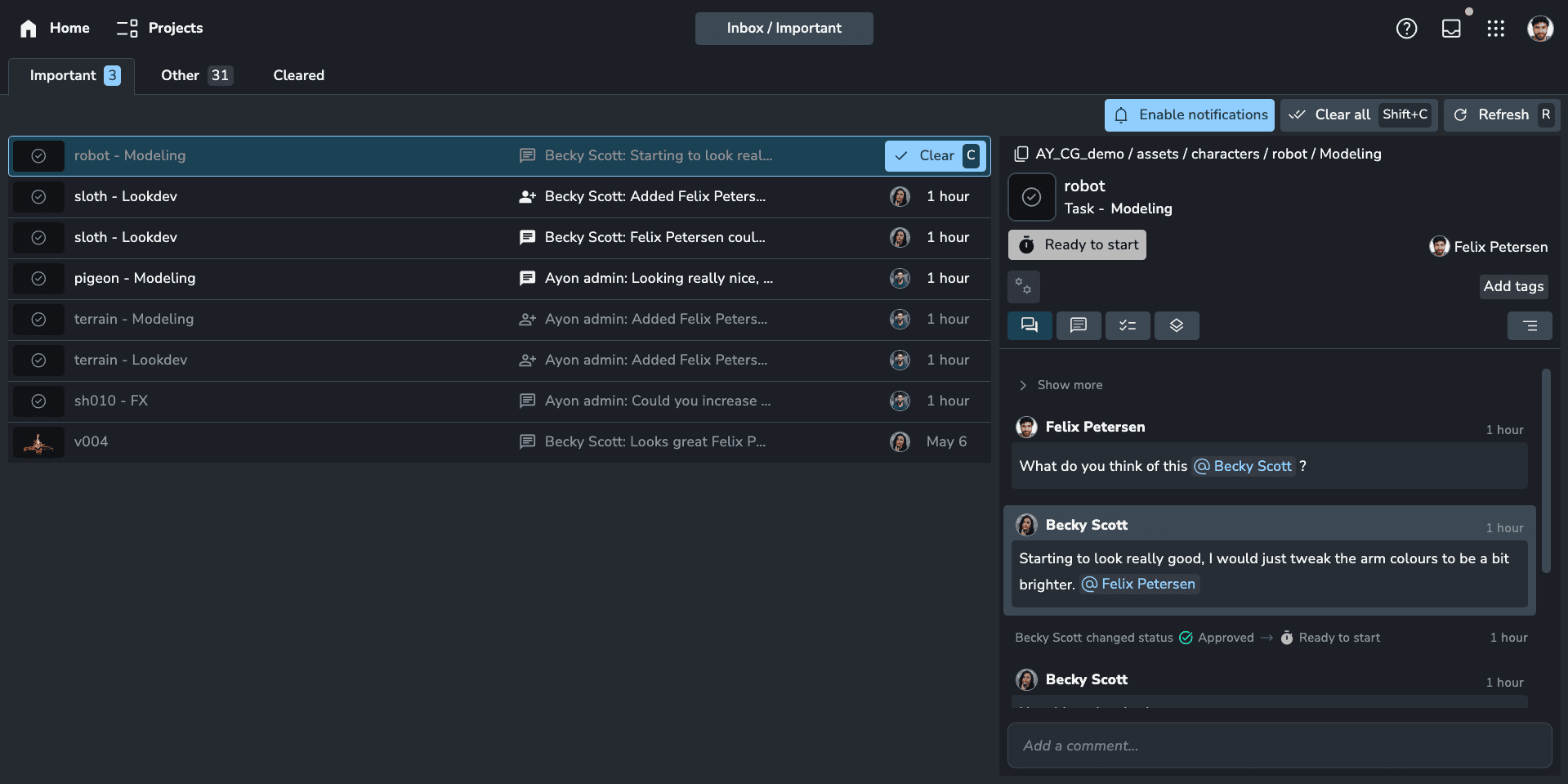The height and width of the screenshot is (784, 1568).
Task: Click the robot task thumbnail icon
Action: (x=1032, y=197)
